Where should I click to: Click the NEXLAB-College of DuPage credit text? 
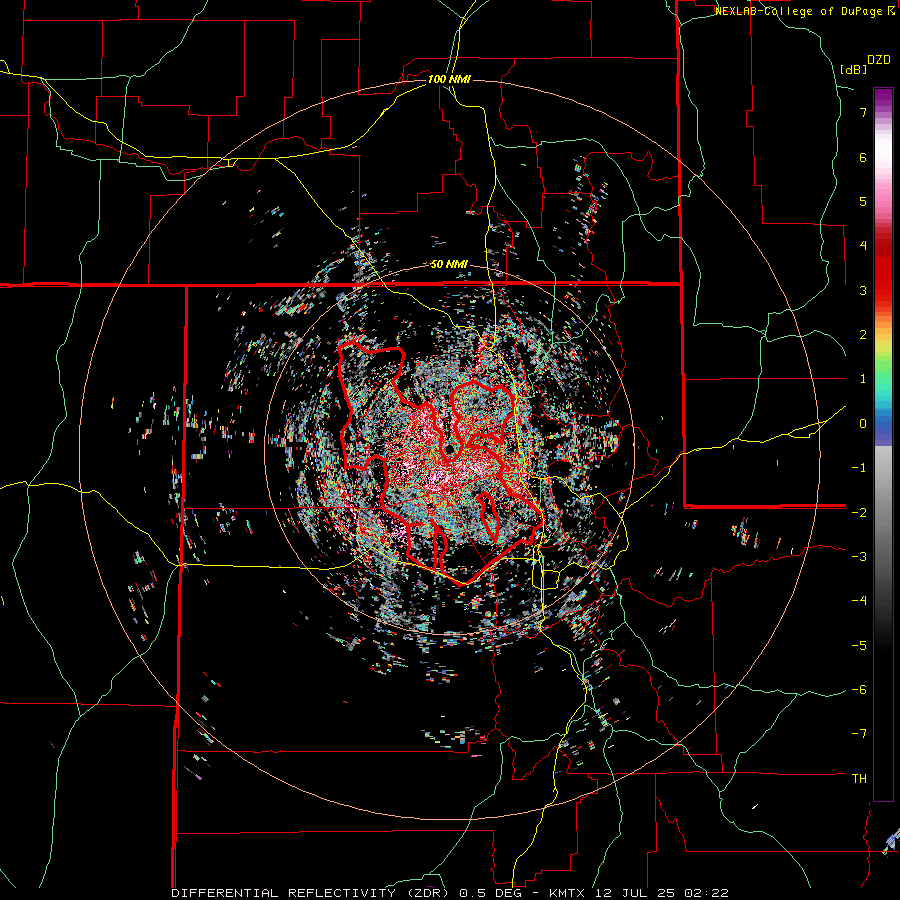pyautogui.click(x=799, y=11)
